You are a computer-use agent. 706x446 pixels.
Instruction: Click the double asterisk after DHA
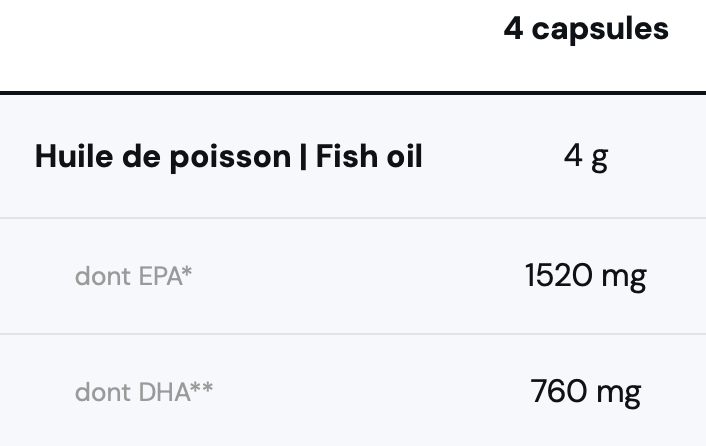point(203,389)
